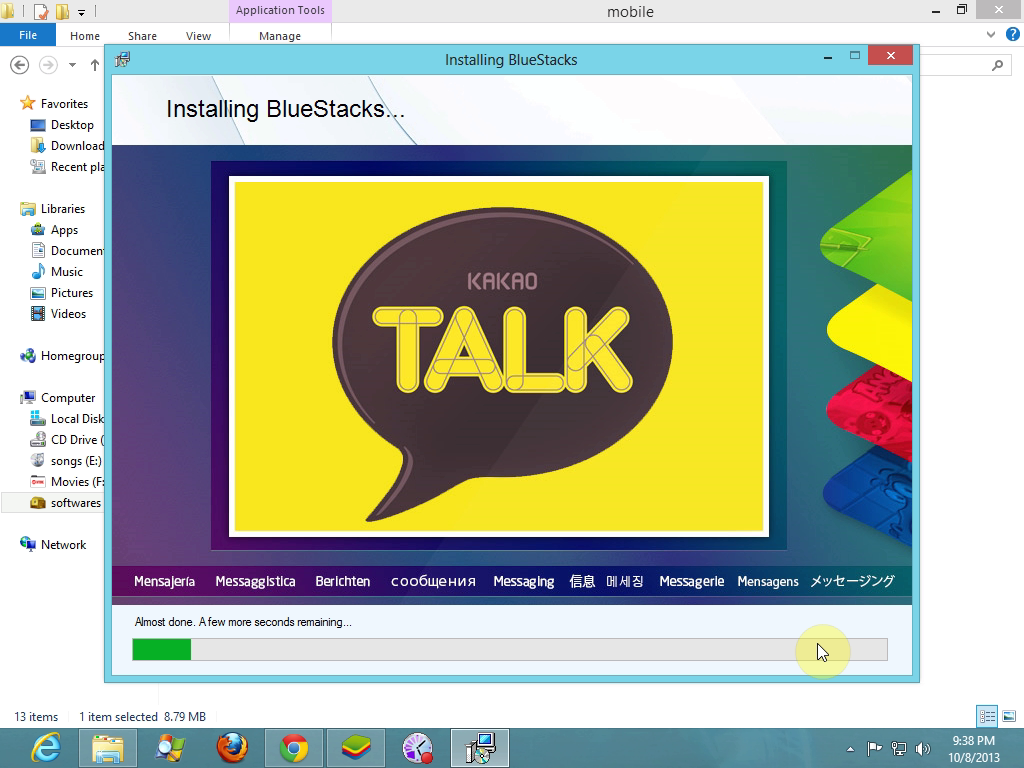This screenshot has width=1024, height=768.
Task: Click 'Almost done' status message
Action: pos(243,622)
